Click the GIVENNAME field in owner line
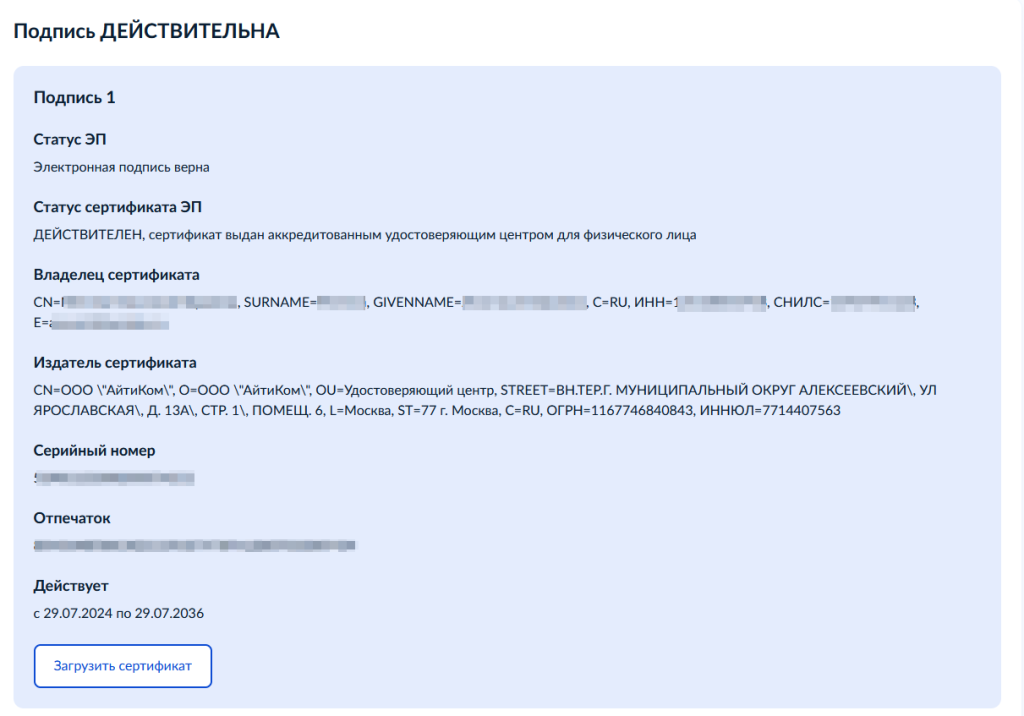The image size is (1024, 716). [480, 302]
